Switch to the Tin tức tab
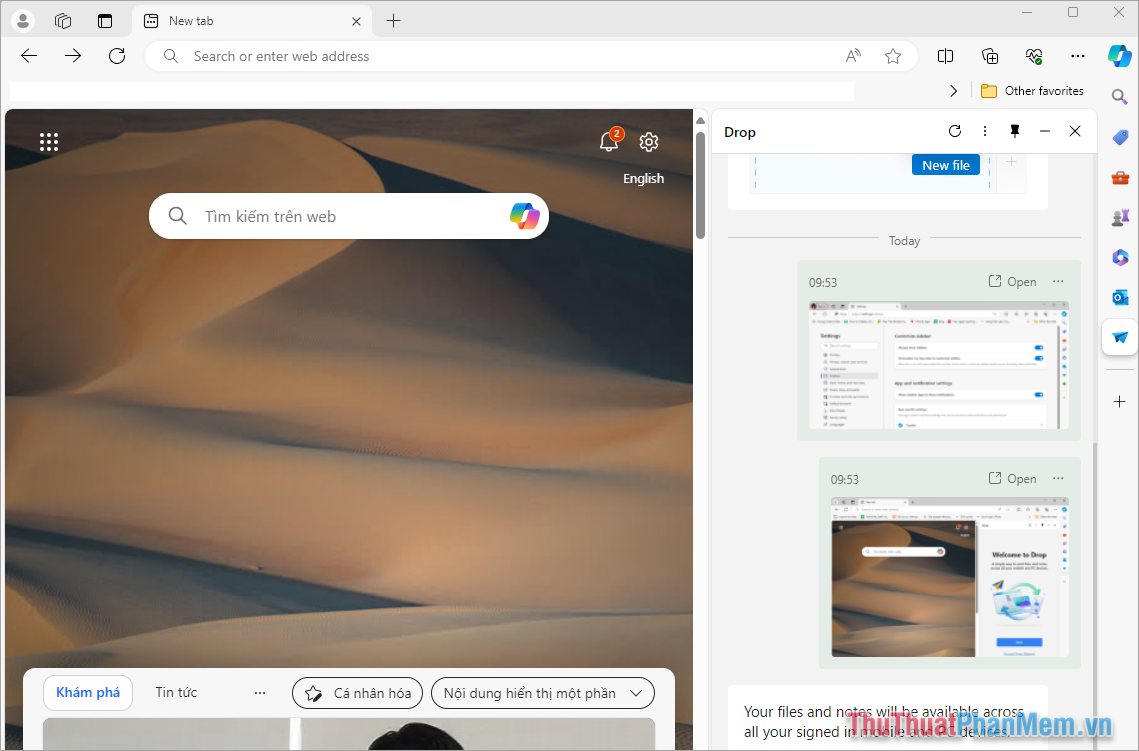Image resolution: width=1139 pixels, height=751 pixels. (175, 692)
